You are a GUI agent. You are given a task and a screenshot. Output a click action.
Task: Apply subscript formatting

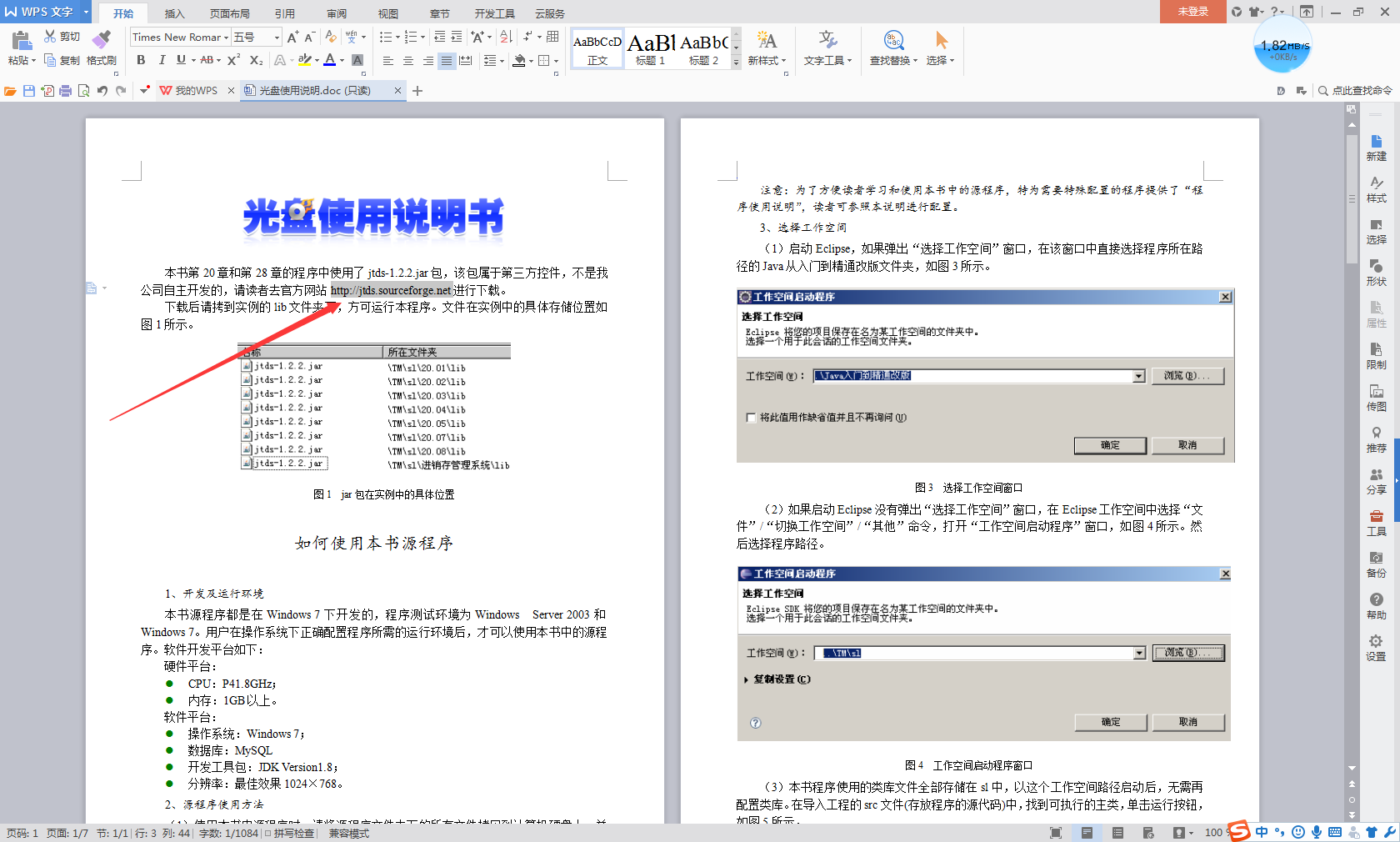click(x=257, y=60)
